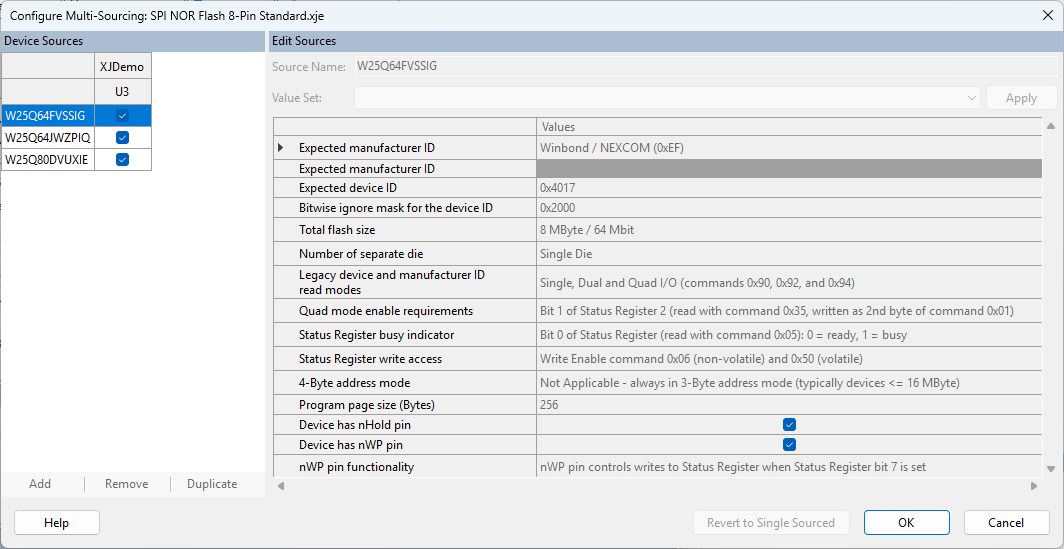This screenshot has height=549, width=1064.
Task: Uncheck Device has nWP pin
Action: click(789, 445)
